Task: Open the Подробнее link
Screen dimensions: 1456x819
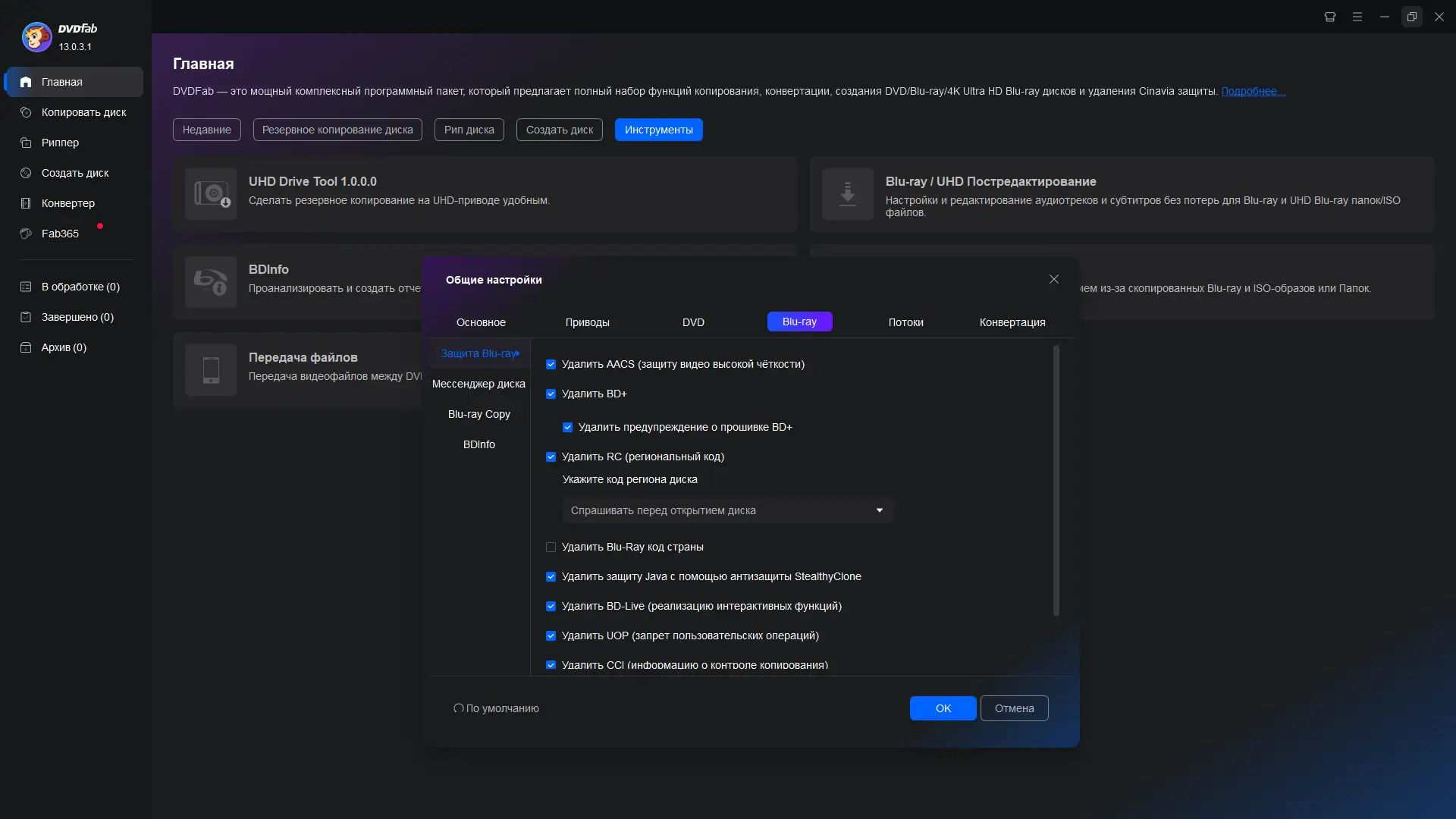Action: (x=1252, y=91)
